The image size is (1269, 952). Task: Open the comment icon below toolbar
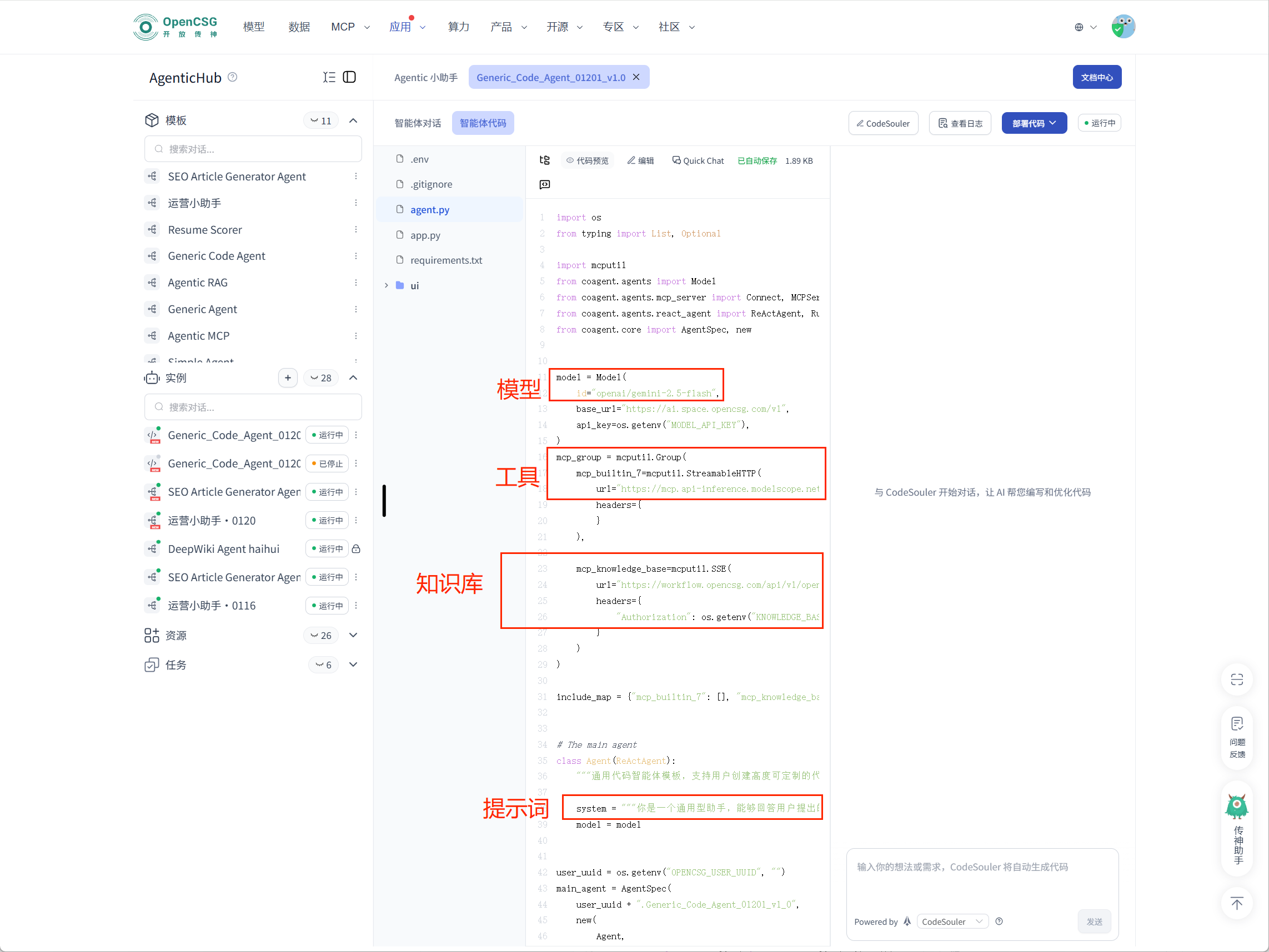coord(544,185)
